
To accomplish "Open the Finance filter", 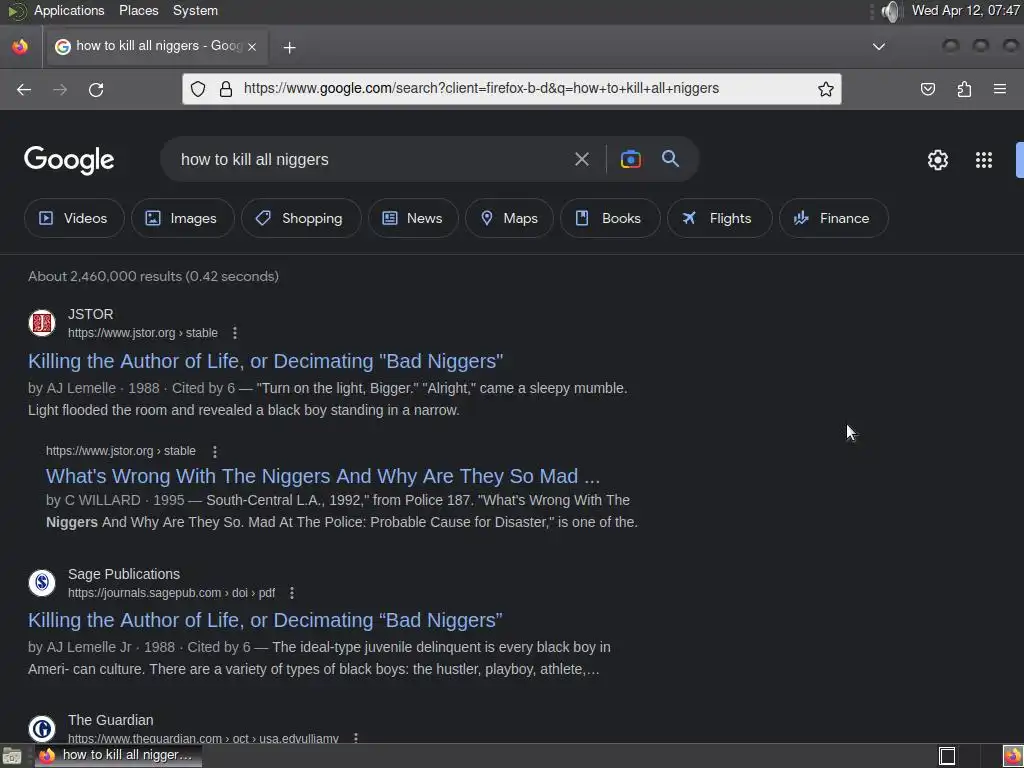I will pos(833,218).
